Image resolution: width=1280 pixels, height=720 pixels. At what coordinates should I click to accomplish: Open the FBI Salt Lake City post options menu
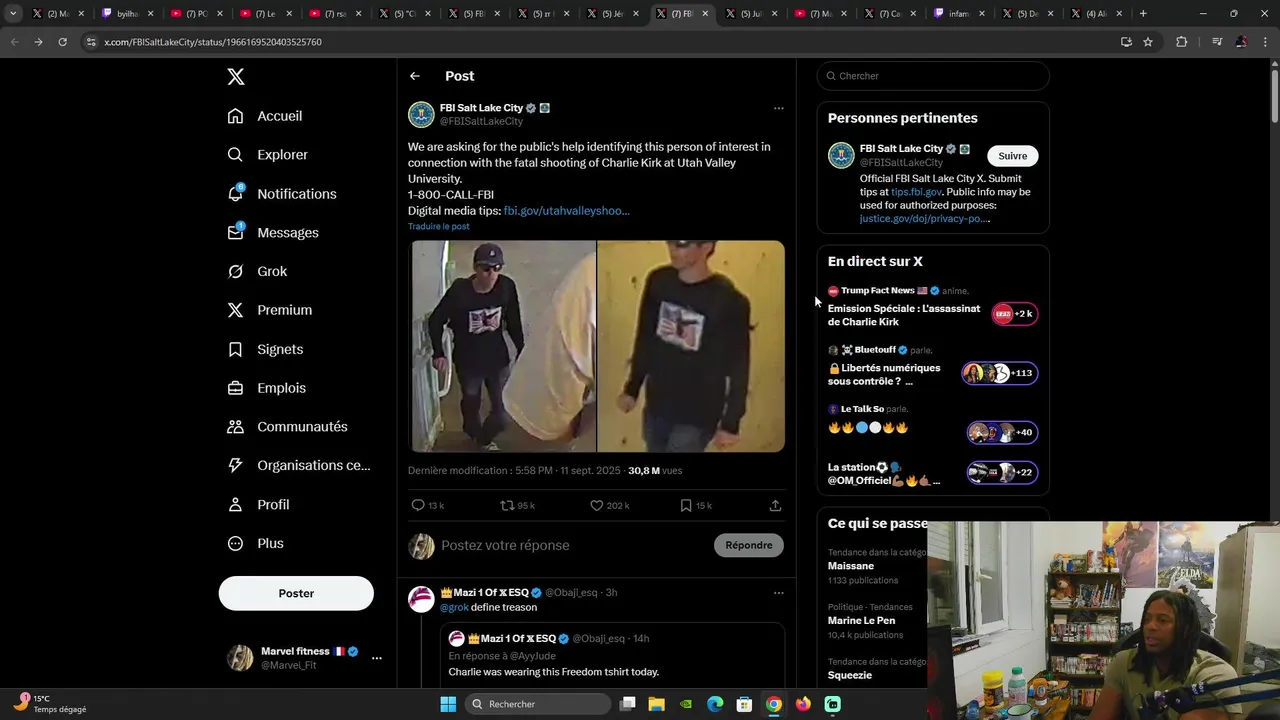click(x=778, y=108)
